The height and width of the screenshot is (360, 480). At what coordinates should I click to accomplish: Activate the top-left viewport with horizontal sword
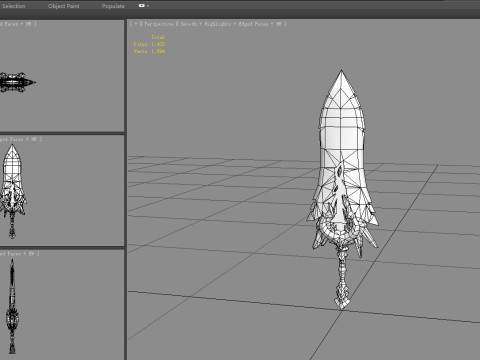click(62, 76)
